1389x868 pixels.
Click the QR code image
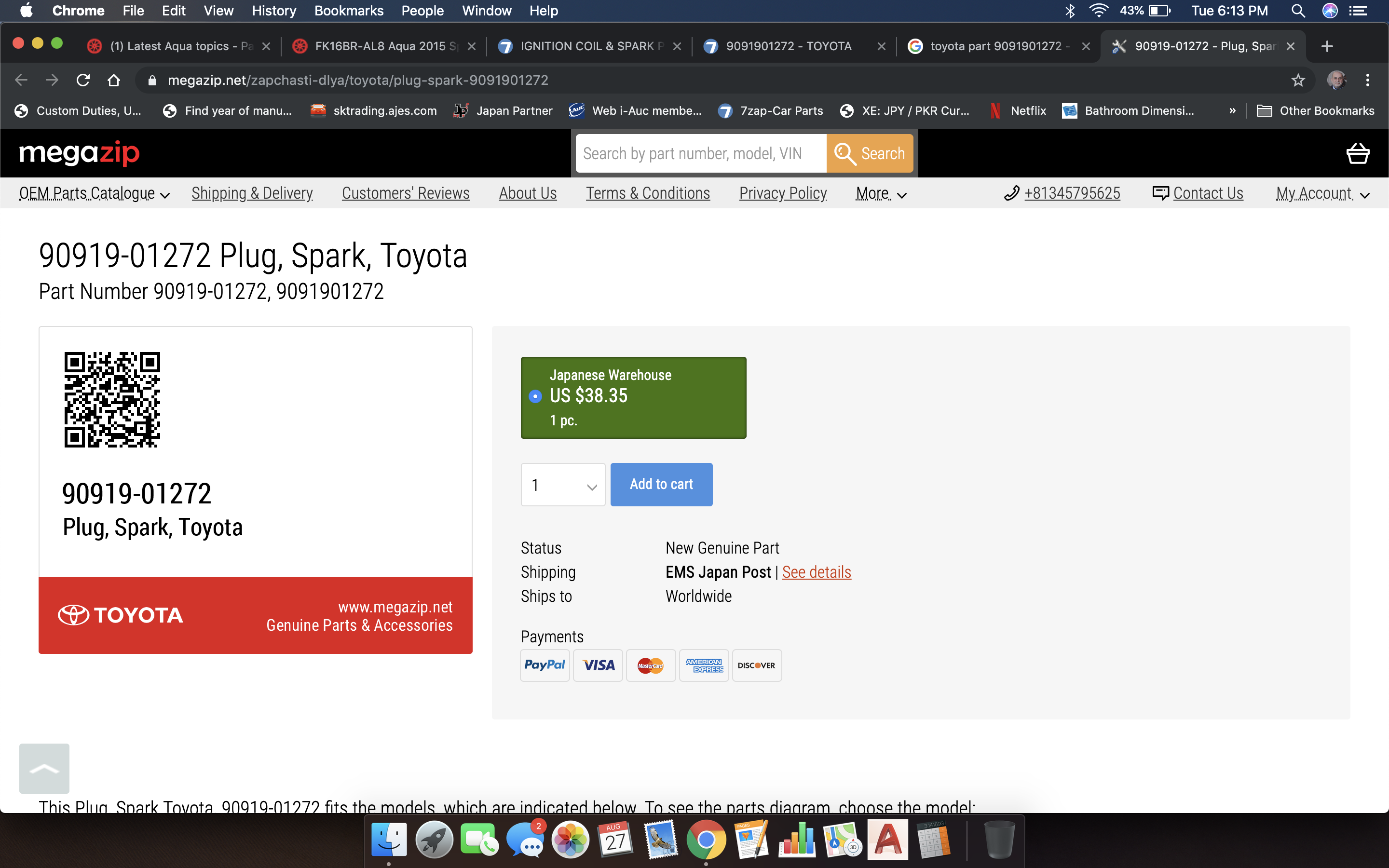pyautogui.click(x=112, y=400)
